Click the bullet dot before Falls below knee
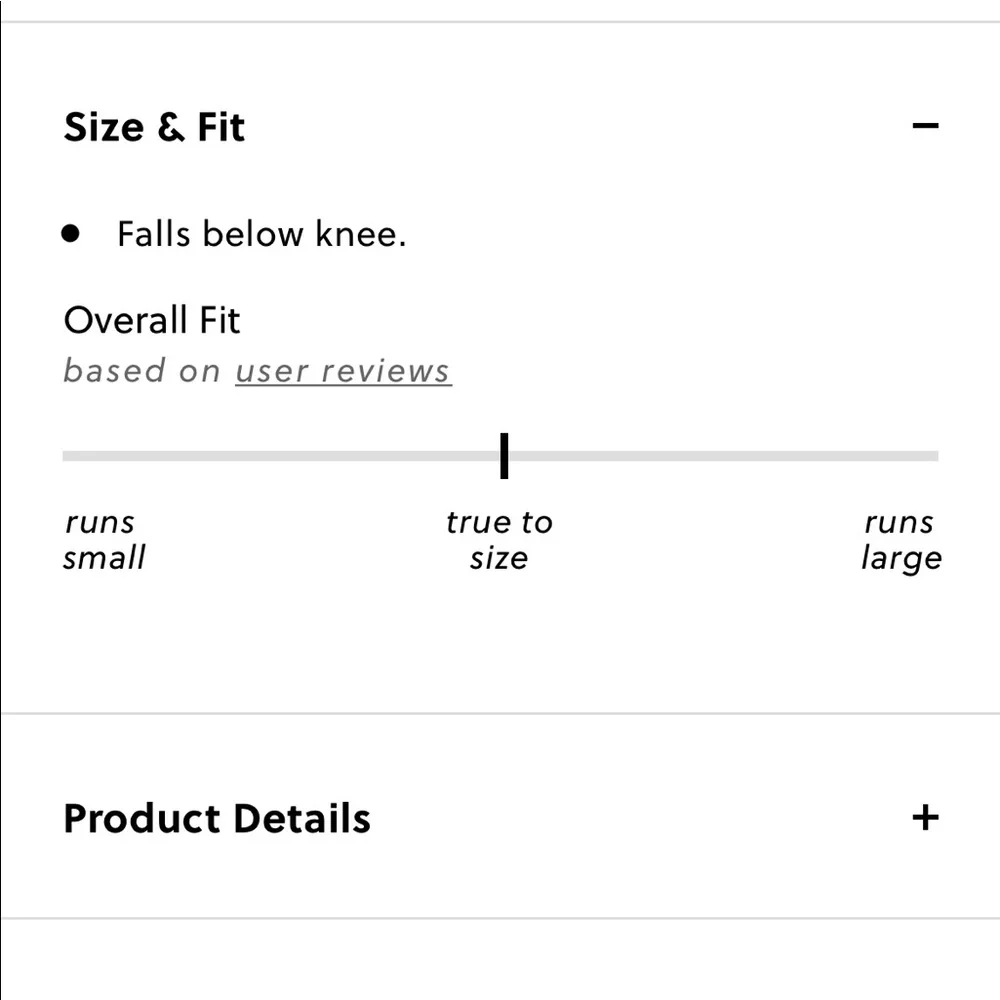Image resolution: width=1000 pixels, height=1000 pixels. tap(70, 234)
